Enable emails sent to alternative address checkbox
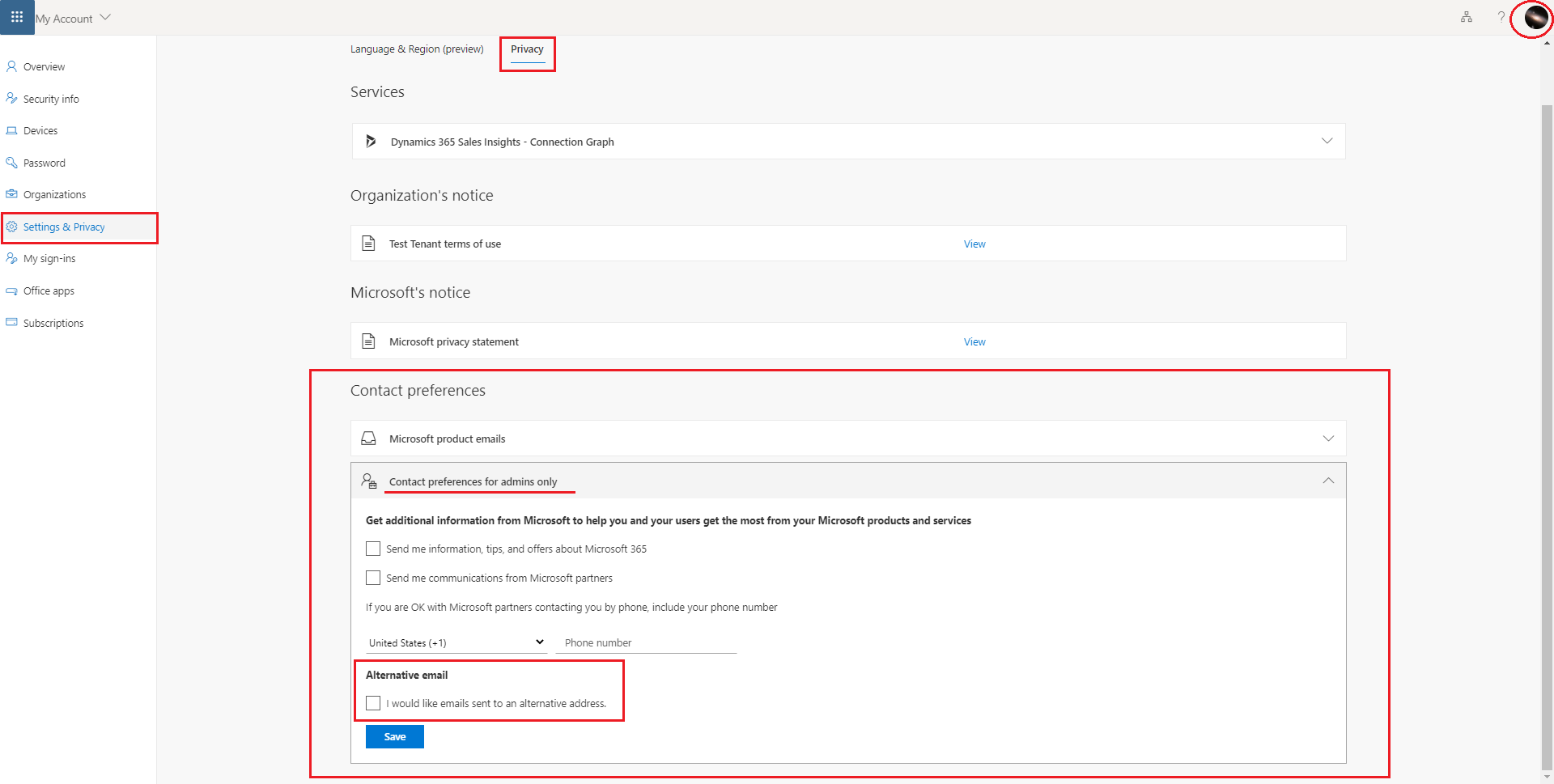This screenshot has width=1554, height=784. pos(373,703)
